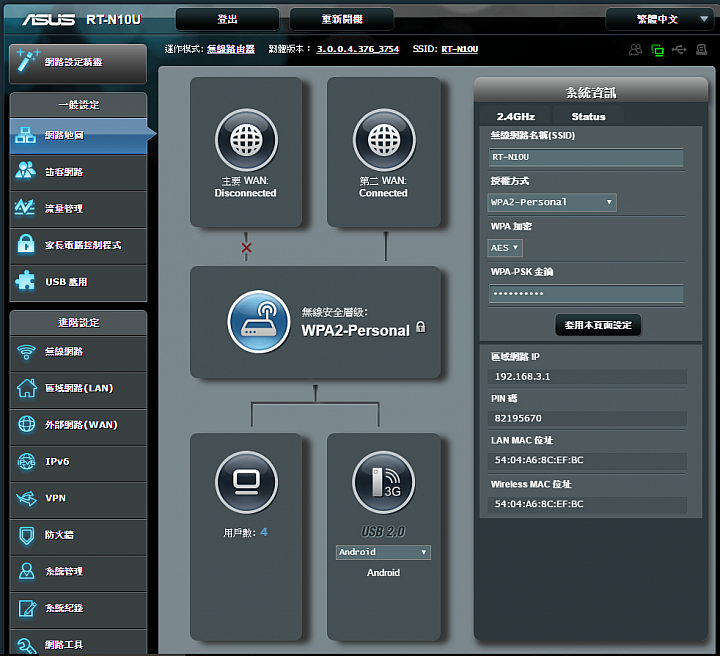This screenshot has height=656, width=720.
Task: Open system log notepad icon
Action: pyautogui.click(x=27, y=608)
